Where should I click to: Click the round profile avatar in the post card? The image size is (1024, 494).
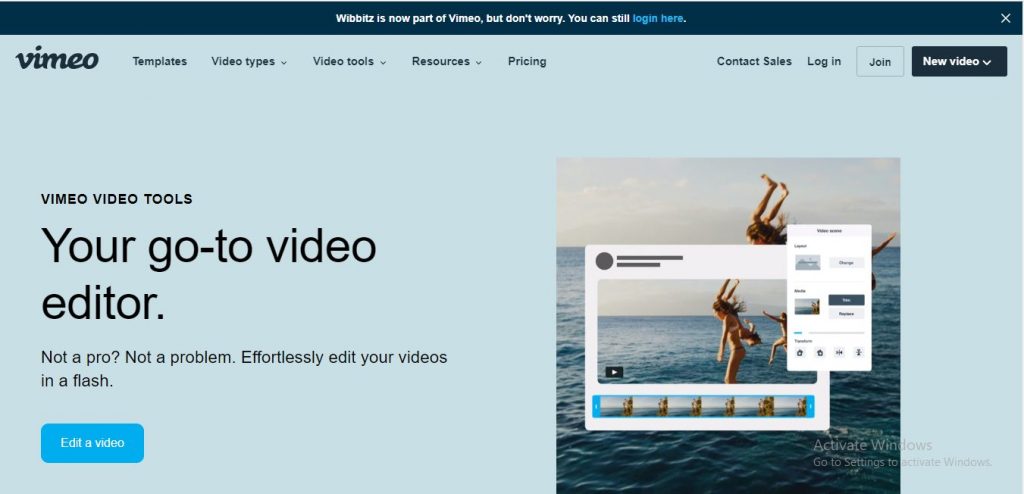pyautogui.click(x=604, y=261)
